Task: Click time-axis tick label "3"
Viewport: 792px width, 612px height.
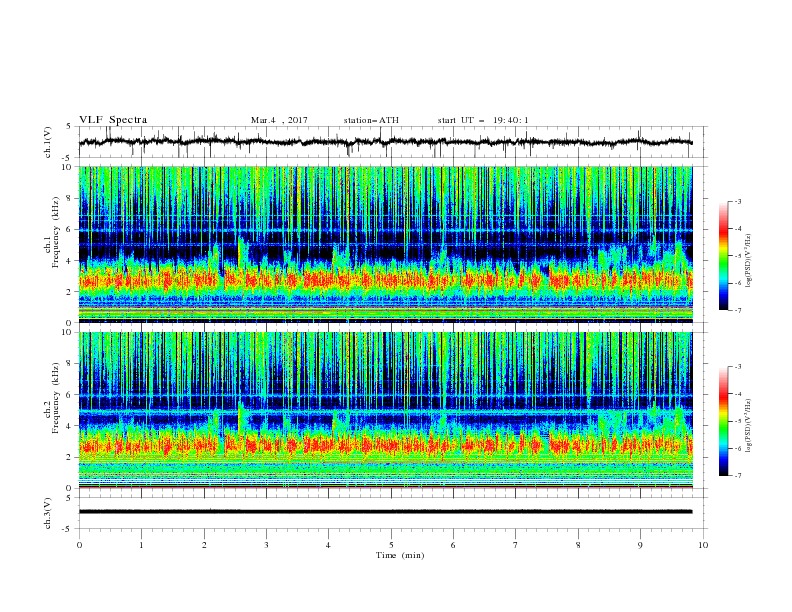Action: pyautogui.click(x=266, y=545)
